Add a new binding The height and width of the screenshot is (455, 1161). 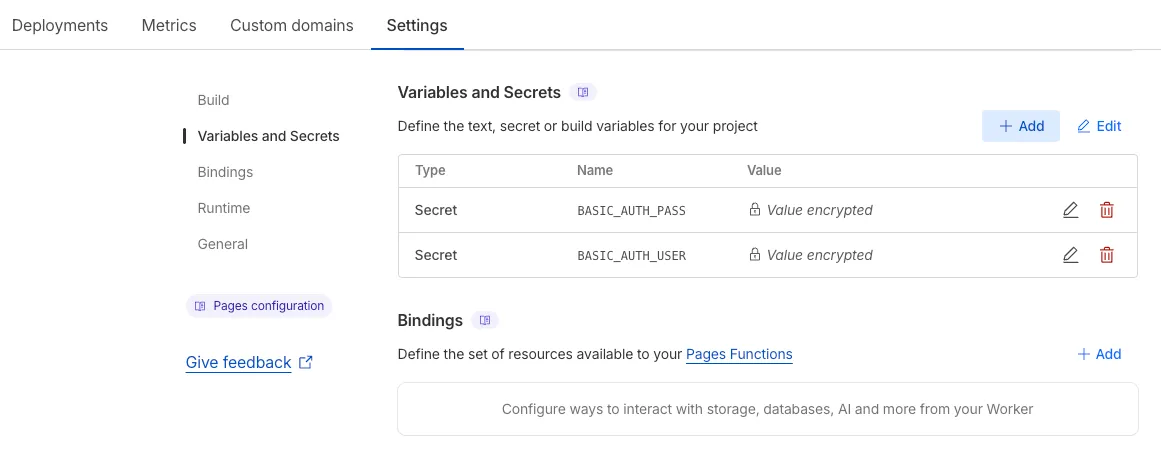1099,354
